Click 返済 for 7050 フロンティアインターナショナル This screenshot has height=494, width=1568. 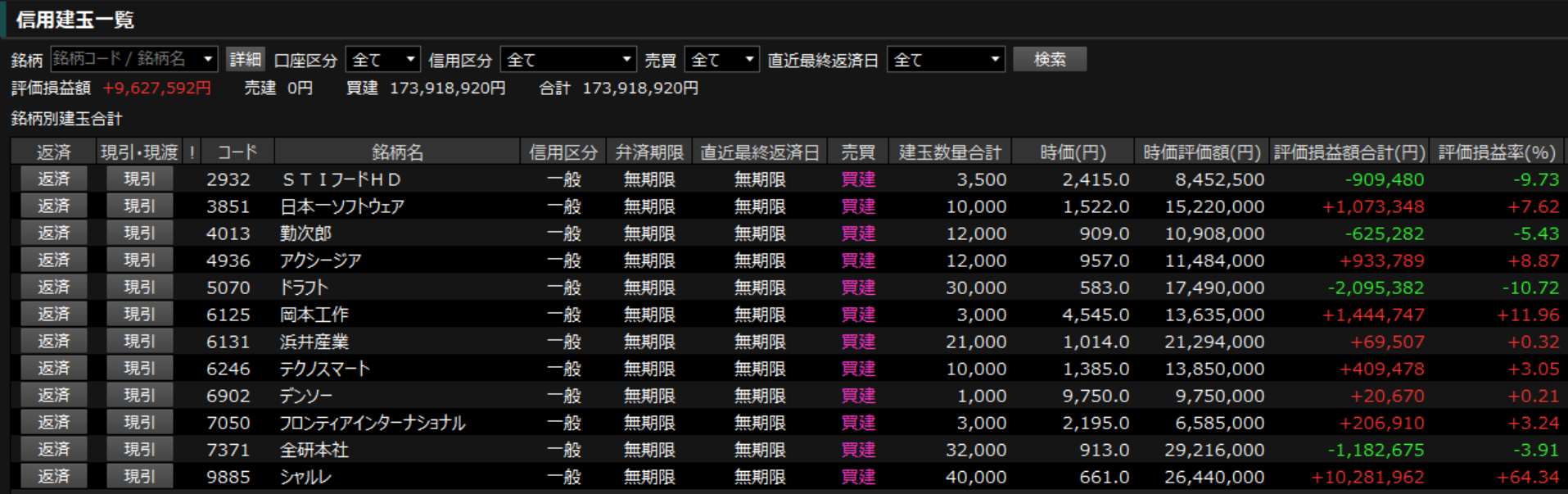click(x=54, y=422)
